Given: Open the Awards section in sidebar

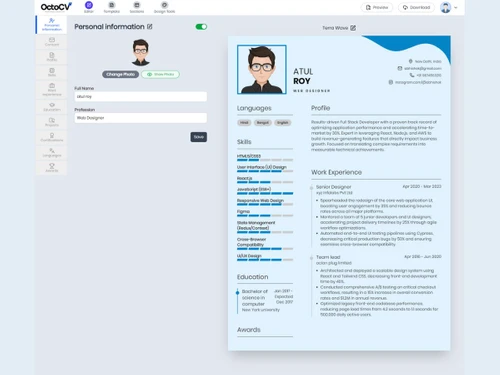Looking at the screenshot, I should click(x=52, y=168).
